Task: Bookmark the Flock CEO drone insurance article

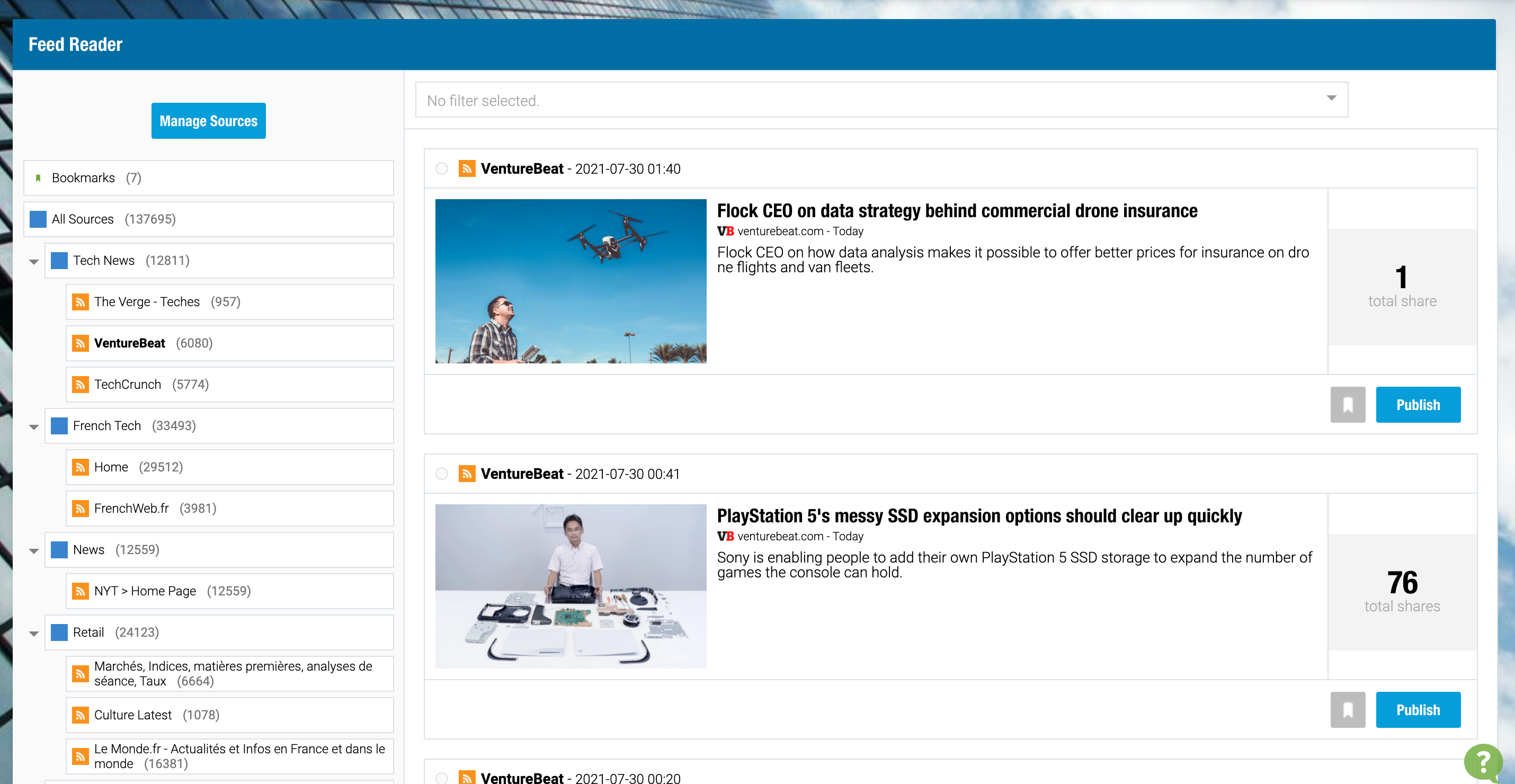Action: [x=1348, y=405]
